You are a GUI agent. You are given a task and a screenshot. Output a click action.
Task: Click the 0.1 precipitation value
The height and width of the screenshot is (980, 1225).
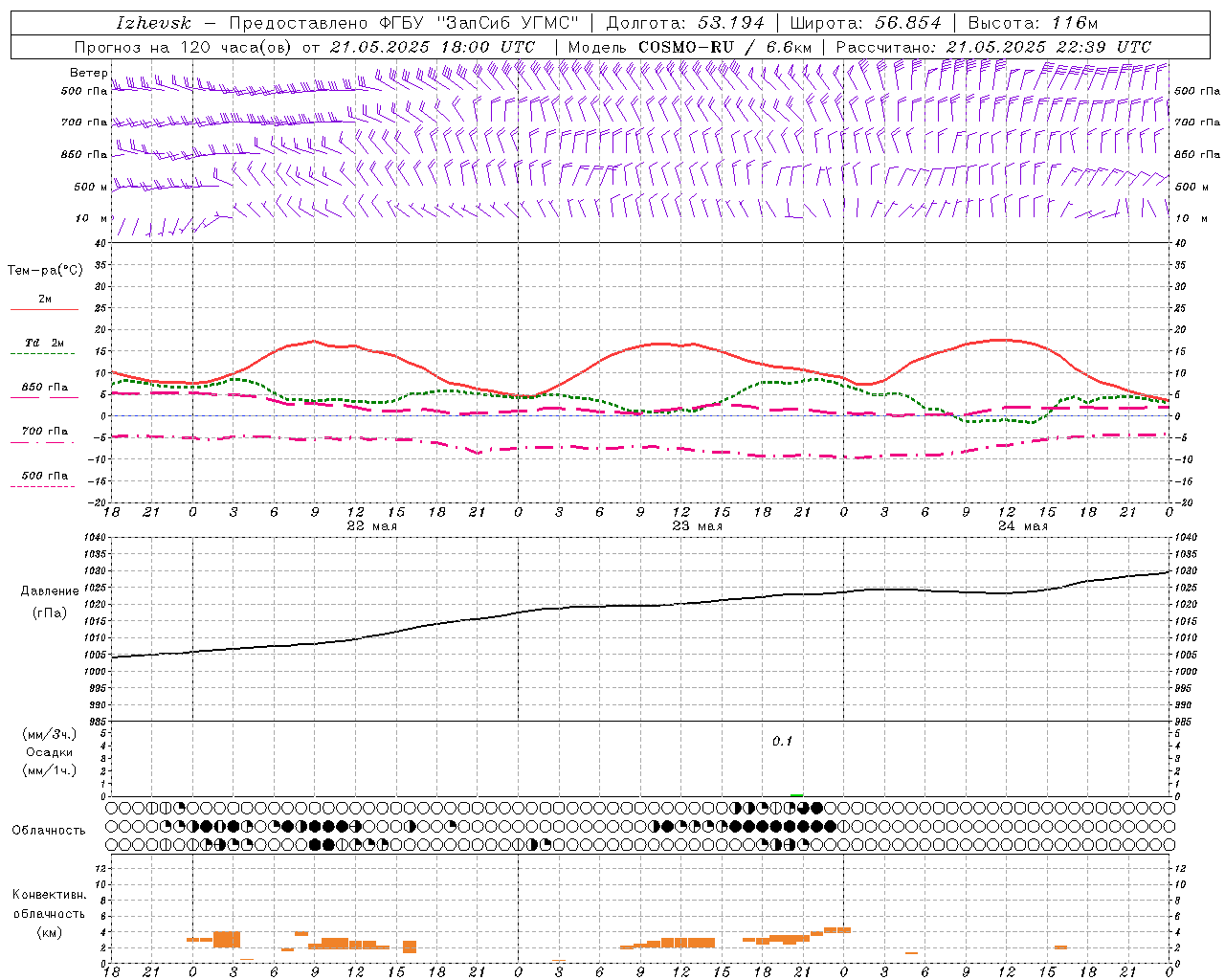tap(783, 742)
